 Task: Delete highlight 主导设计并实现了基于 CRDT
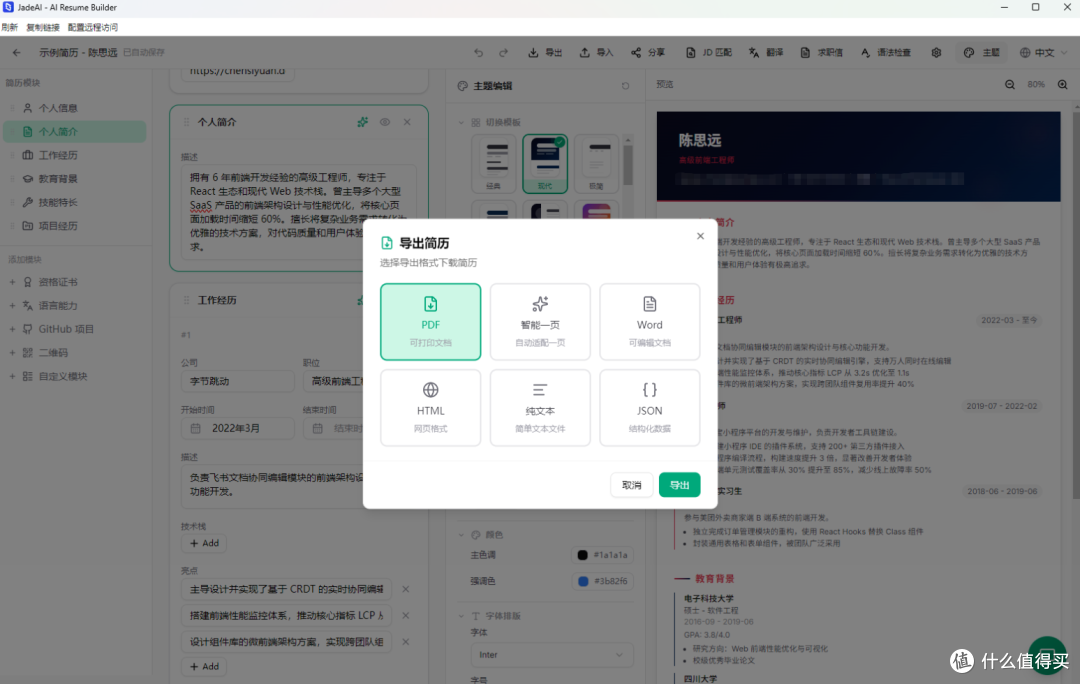[x=406, y=589]
